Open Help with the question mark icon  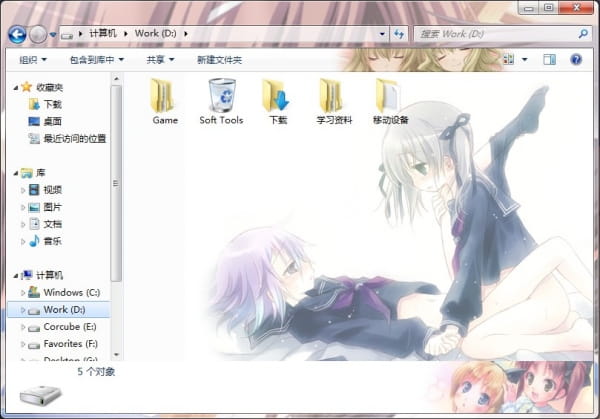(576, 59)
